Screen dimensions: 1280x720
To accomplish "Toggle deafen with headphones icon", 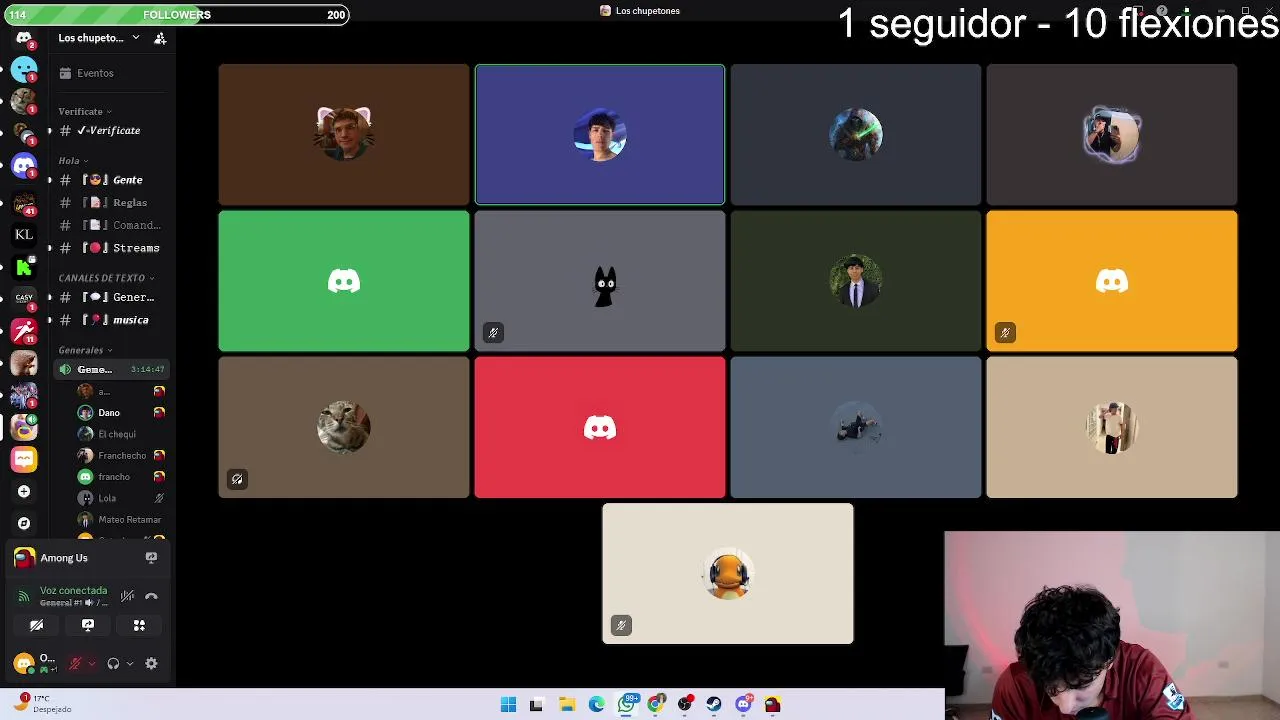I will (x=113, y=663).
